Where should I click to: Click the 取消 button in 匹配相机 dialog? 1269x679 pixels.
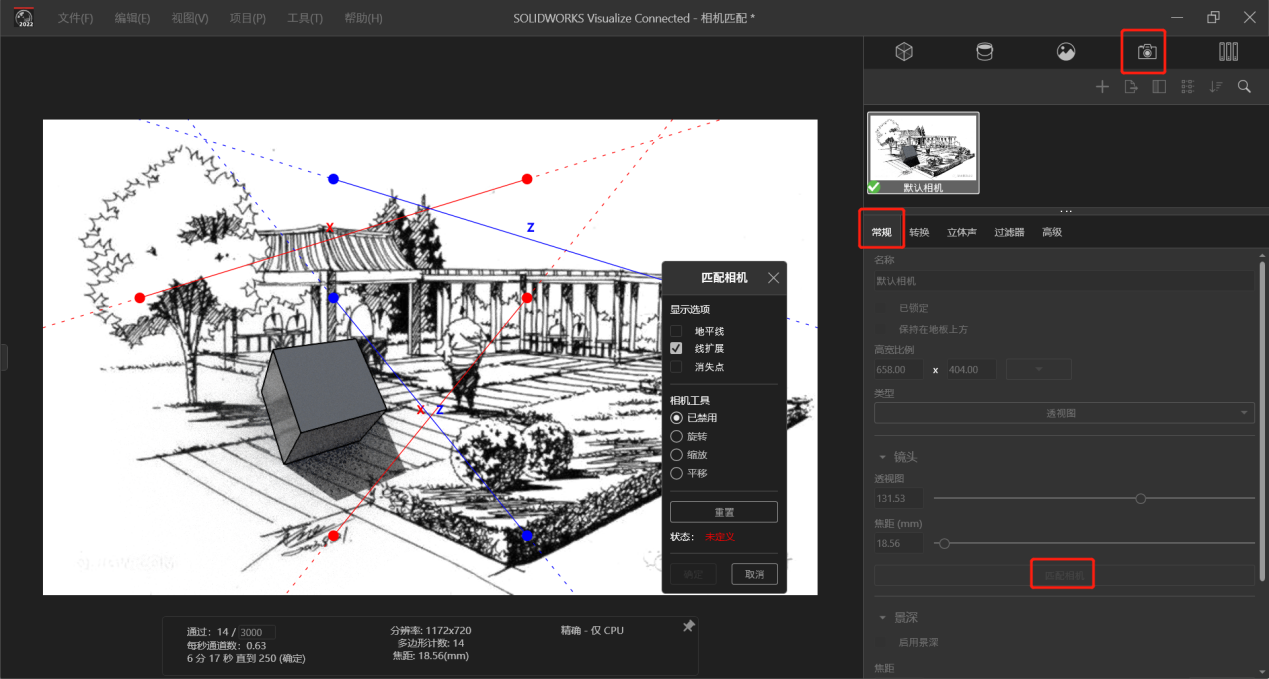pos(755,575)
